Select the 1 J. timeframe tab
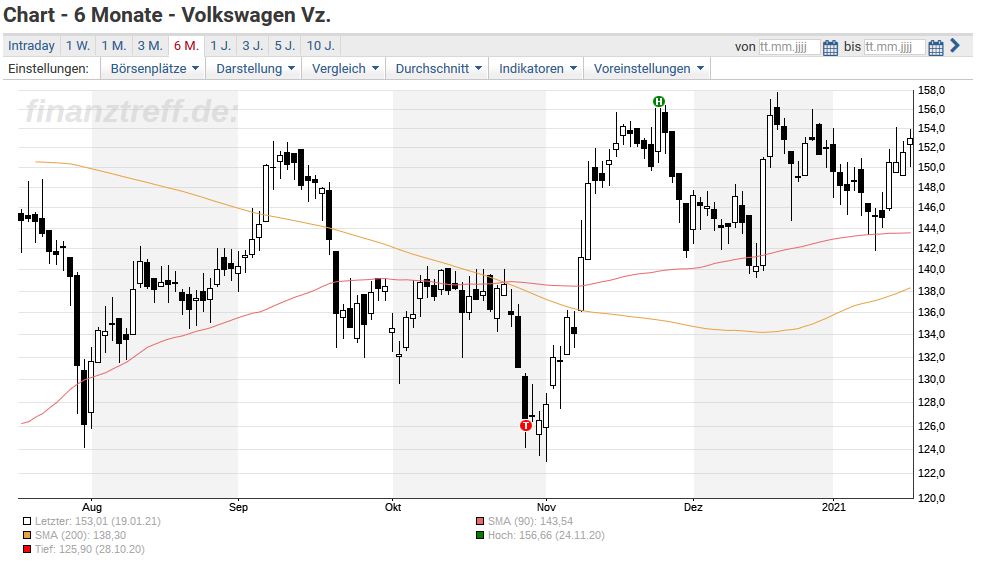The width and height of the screenshot is (982, 563). pyautogui.click(x=220, y=46)
